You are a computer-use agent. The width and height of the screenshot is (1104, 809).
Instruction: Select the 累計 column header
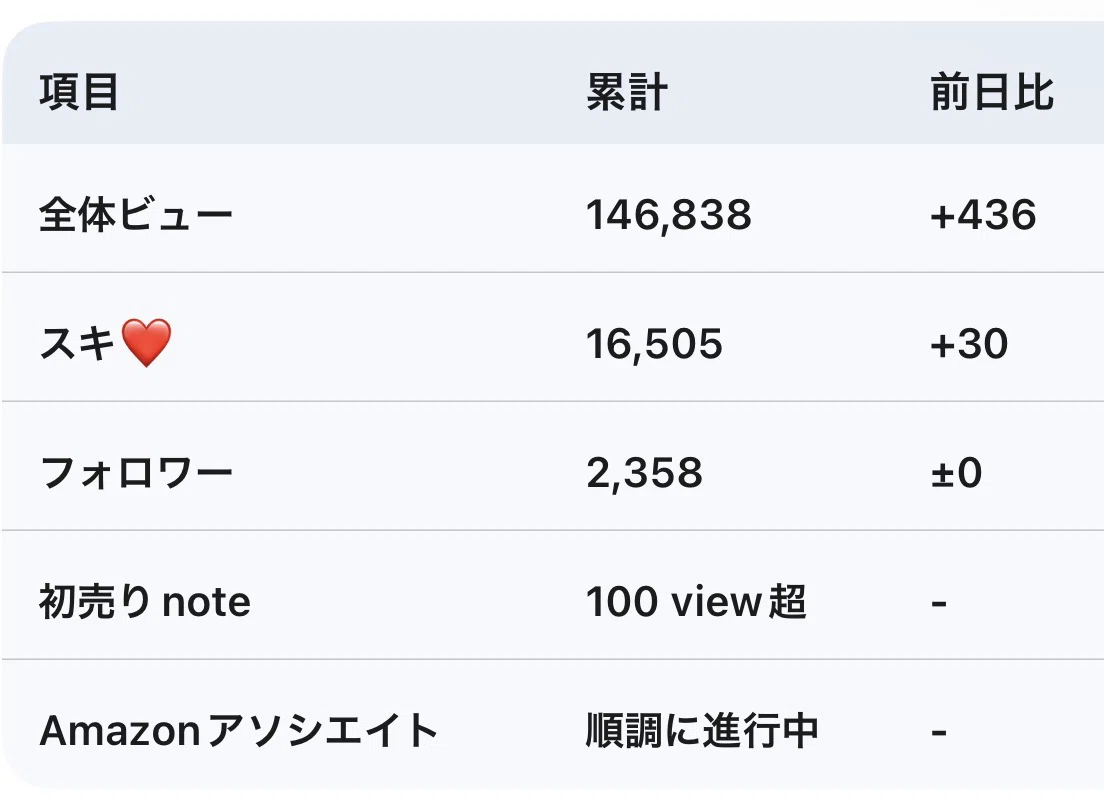[x=627, y=92]
